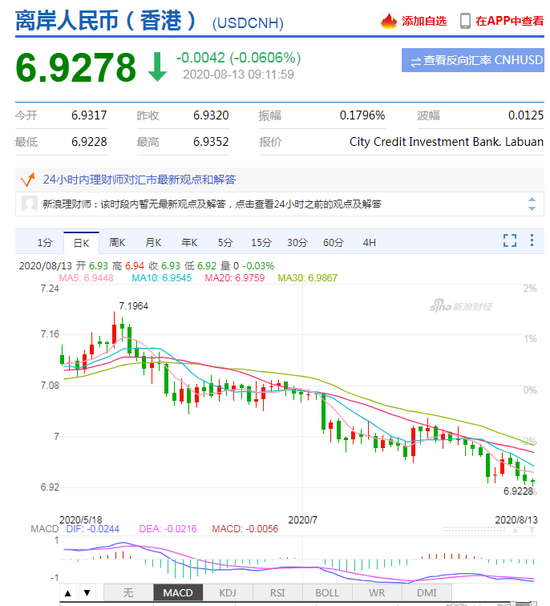Select the 无 indicator option
The image size is (550, 606).
128,592
